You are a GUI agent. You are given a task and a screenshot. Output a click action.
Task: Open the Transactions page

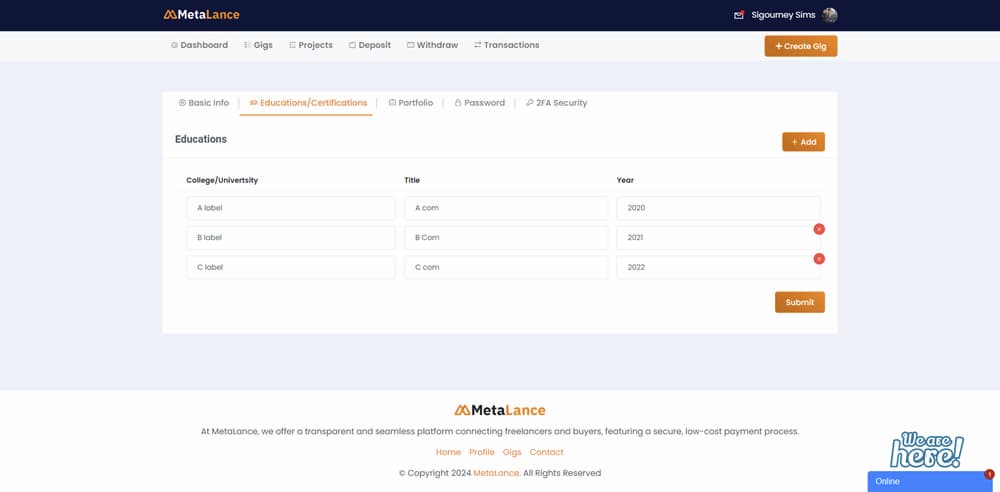pyautogui.click(x=506, y=45)
